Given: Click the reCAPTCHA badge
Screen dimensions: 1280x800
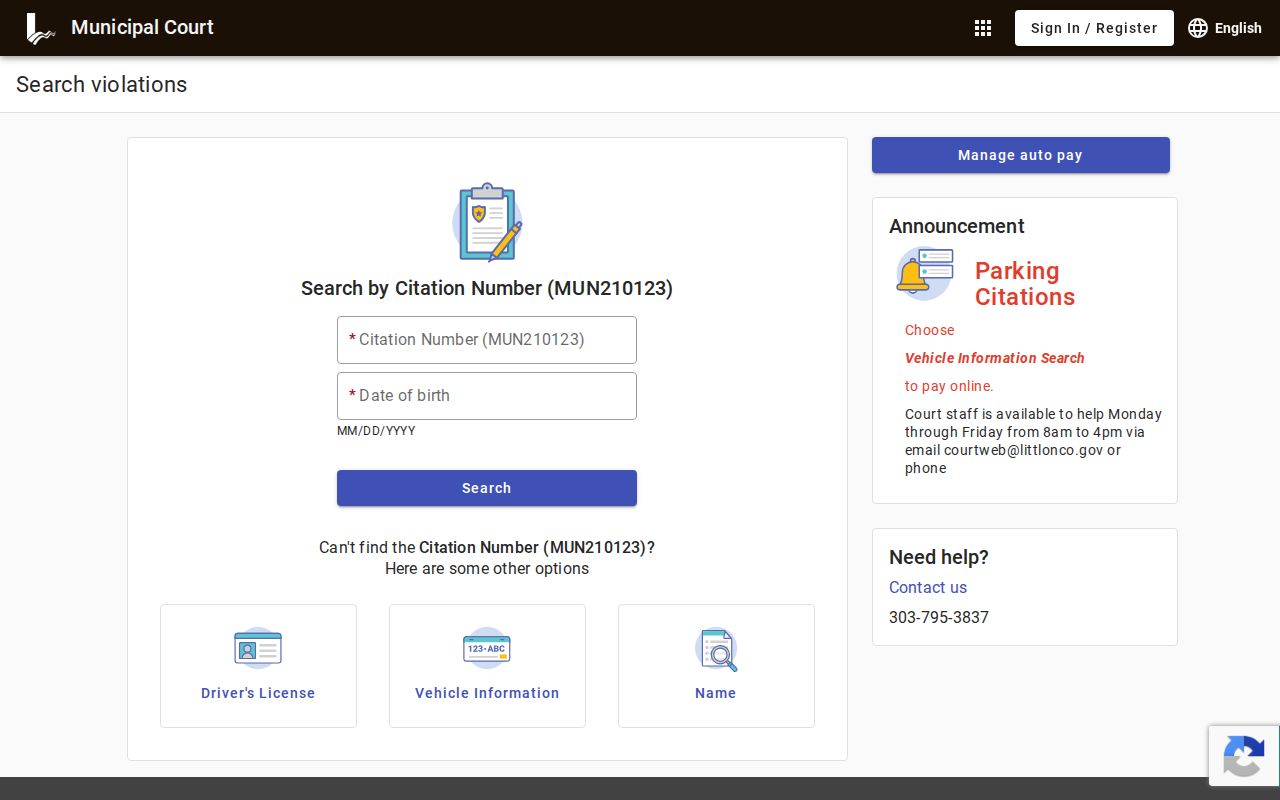Looking at the screenshot, I should 1244,756.
